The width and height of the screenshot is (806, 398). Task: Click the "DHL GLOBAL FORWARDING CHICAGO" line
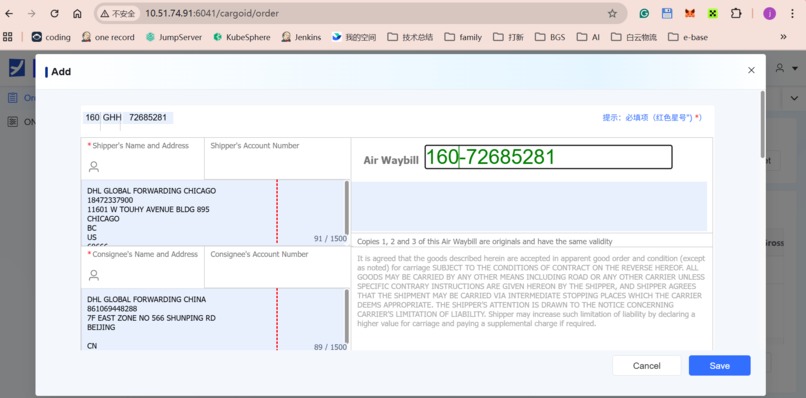pos(152,191)
